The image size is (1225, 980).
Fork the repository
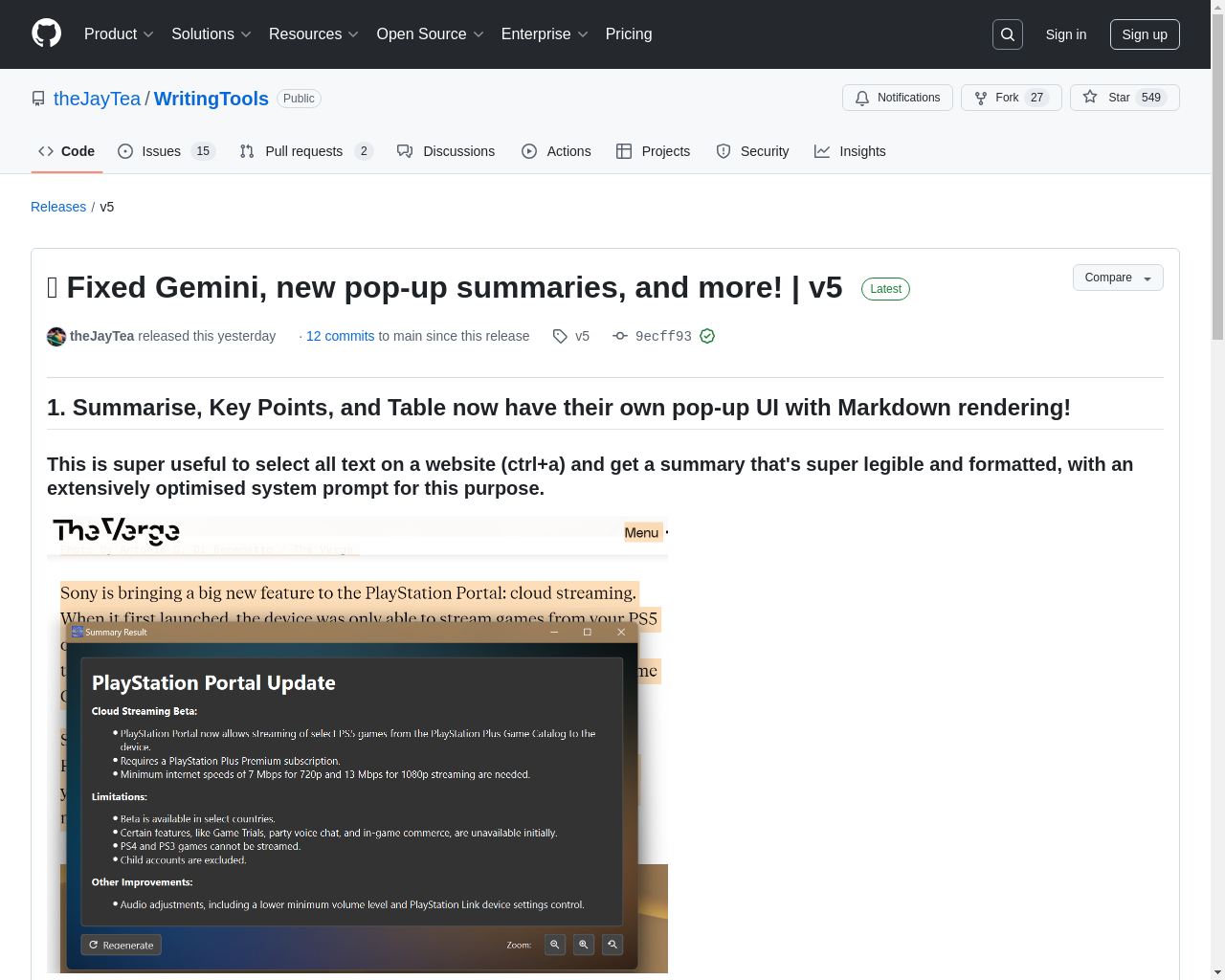1011,98
